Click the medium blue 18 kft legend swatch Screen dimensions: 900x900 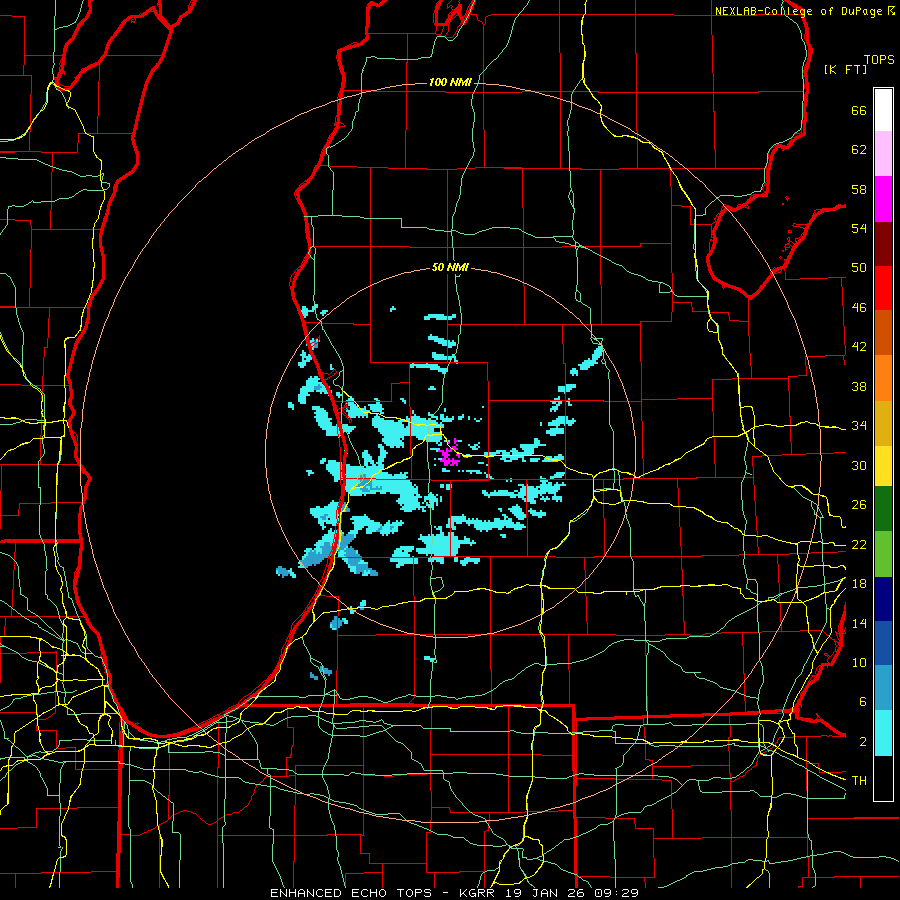click(x=883, y=644)
